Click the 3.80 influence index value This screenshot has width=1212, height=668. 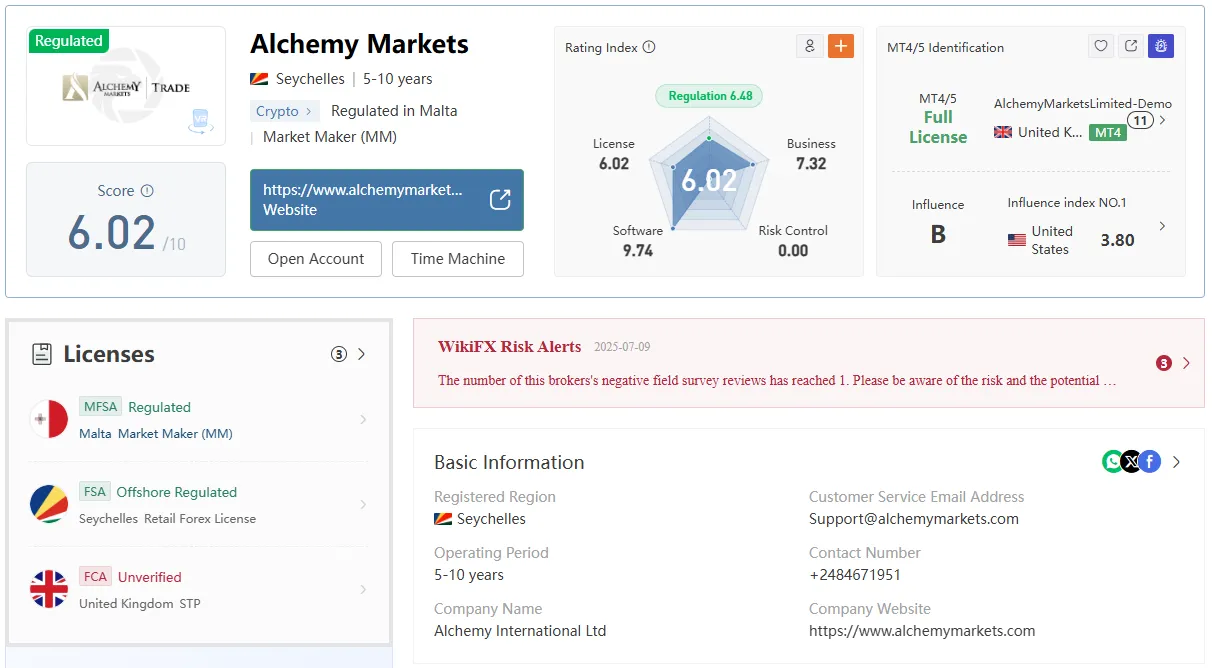point(1117,240)
